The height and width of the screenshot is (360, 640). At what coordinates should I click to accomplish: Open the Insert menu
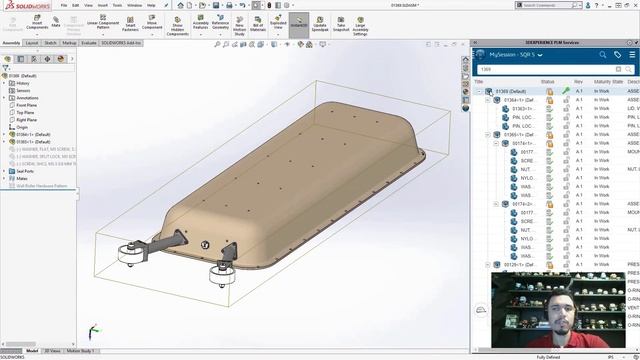[102, 5]
